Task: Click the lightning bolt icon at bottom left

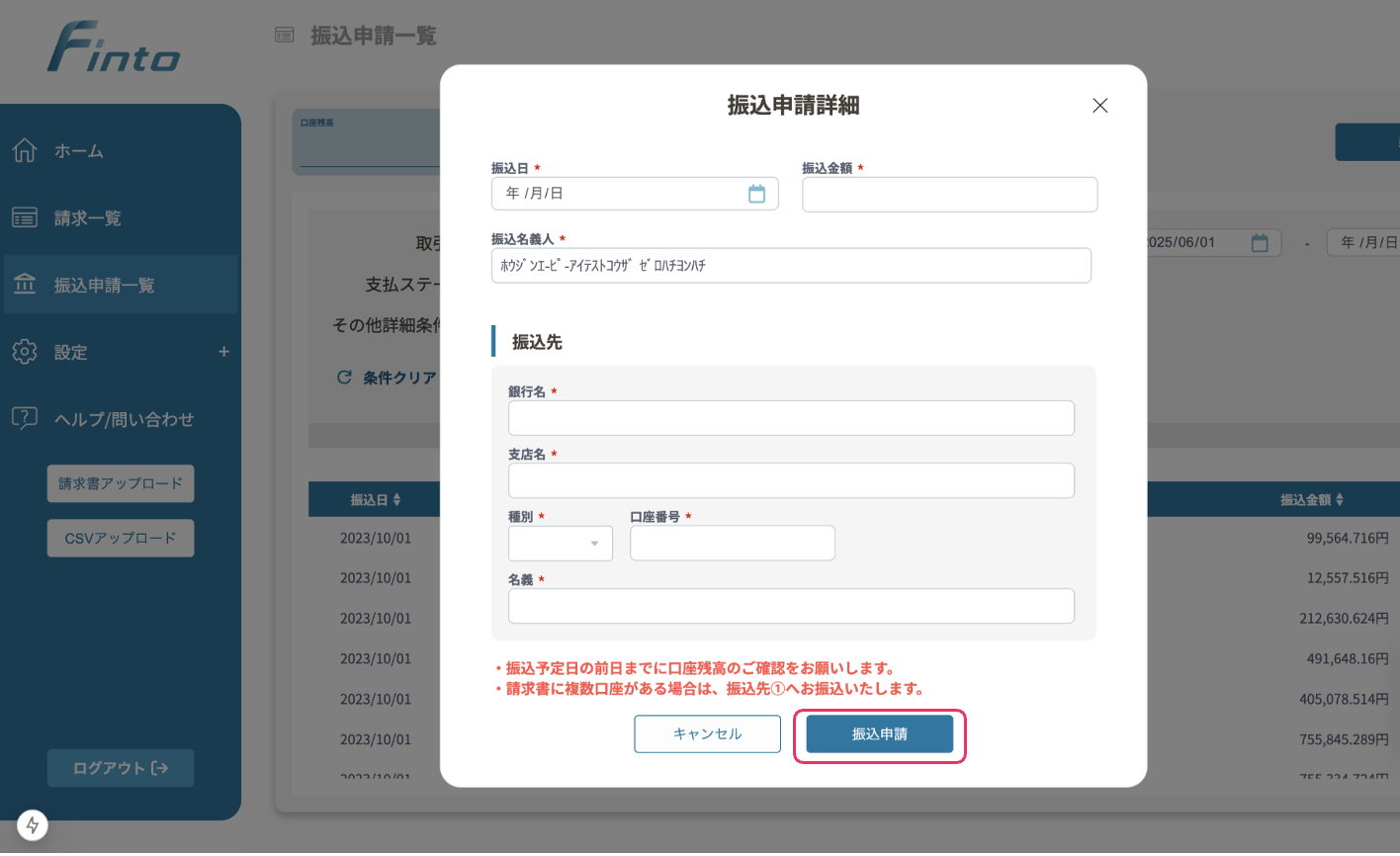Action: click(x=33, y=825)
